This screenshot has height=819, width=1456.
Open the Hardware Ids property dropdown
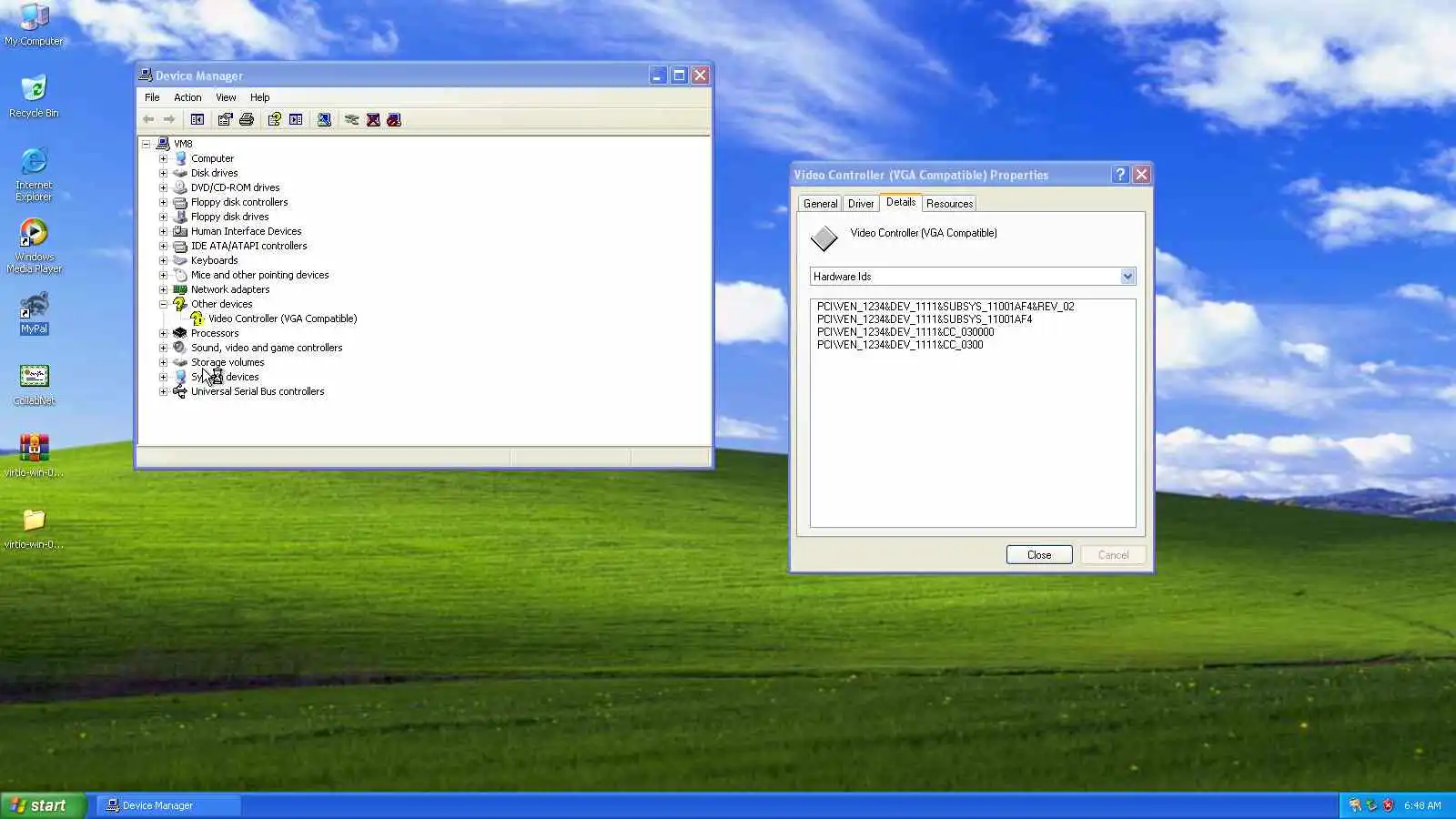click(x=1127, y=277)
